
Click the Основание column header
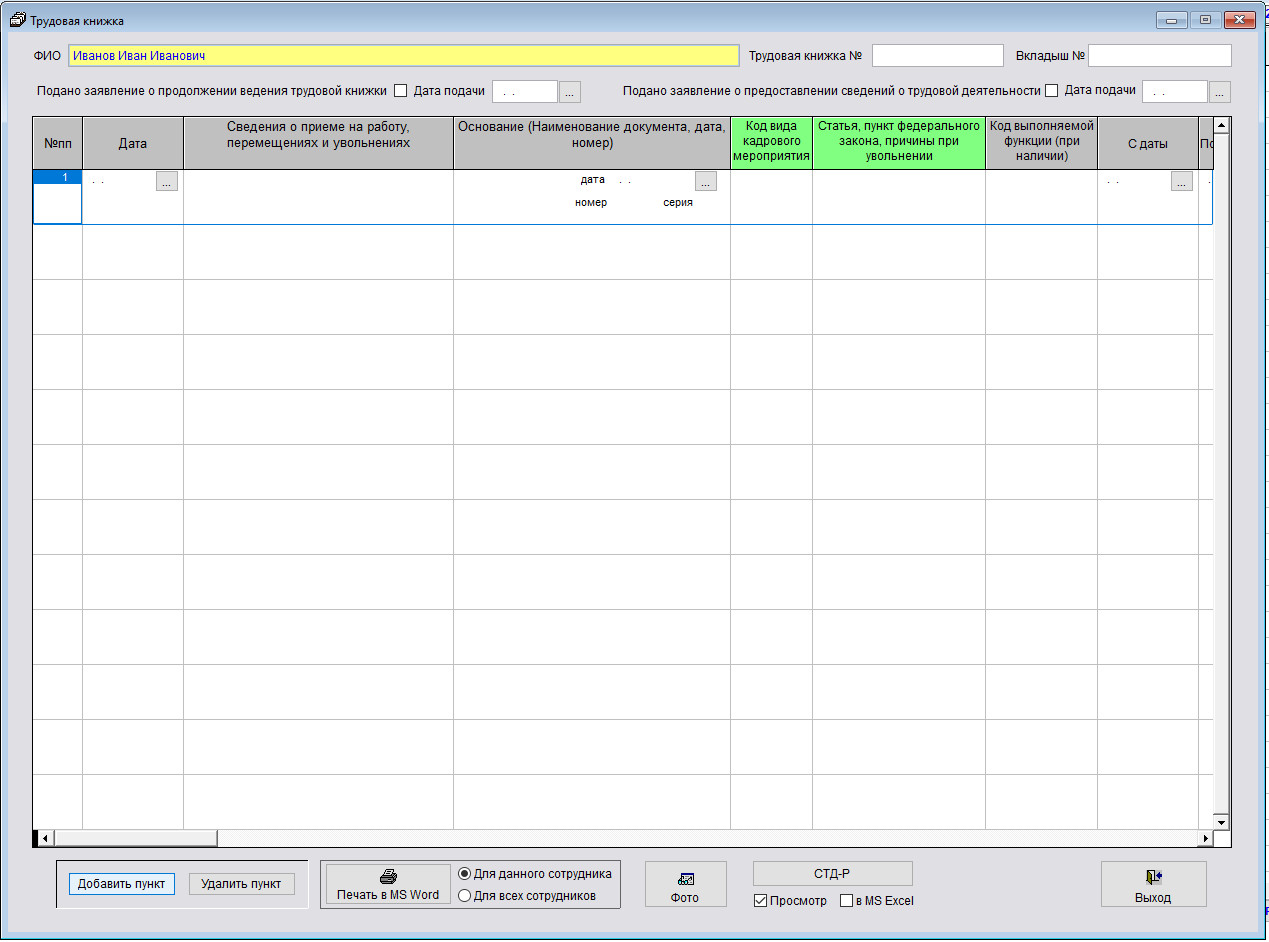(x=592, y=143)
